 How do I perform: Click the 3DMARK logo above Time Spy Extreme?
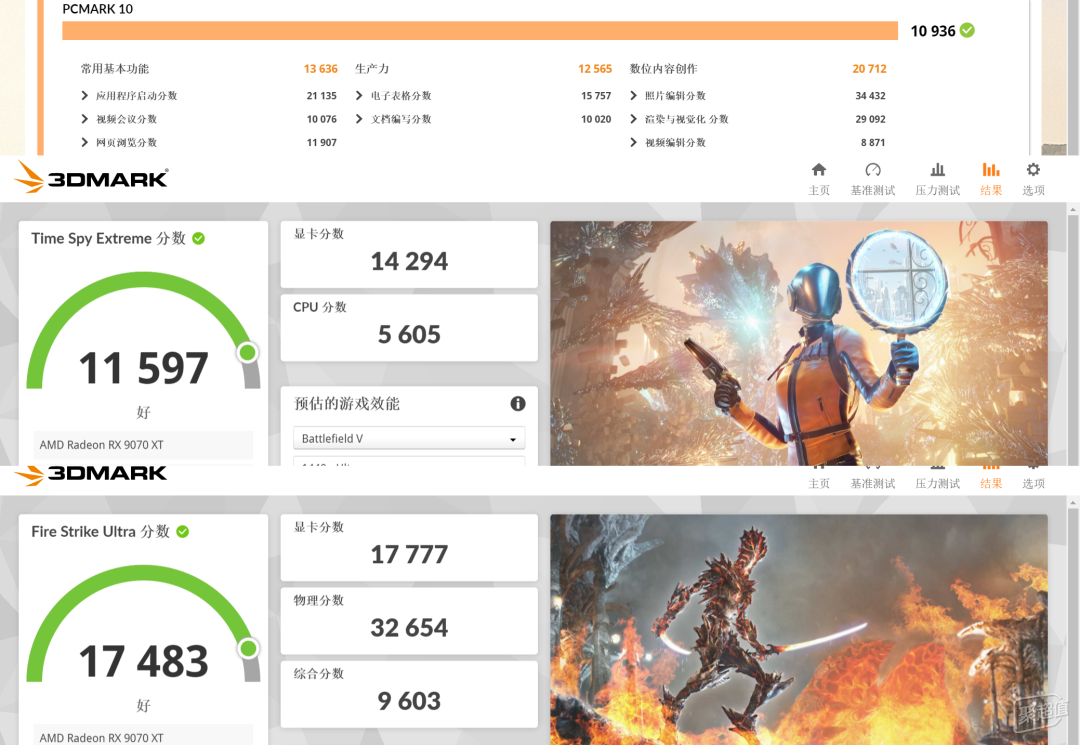tap(91, 177)
